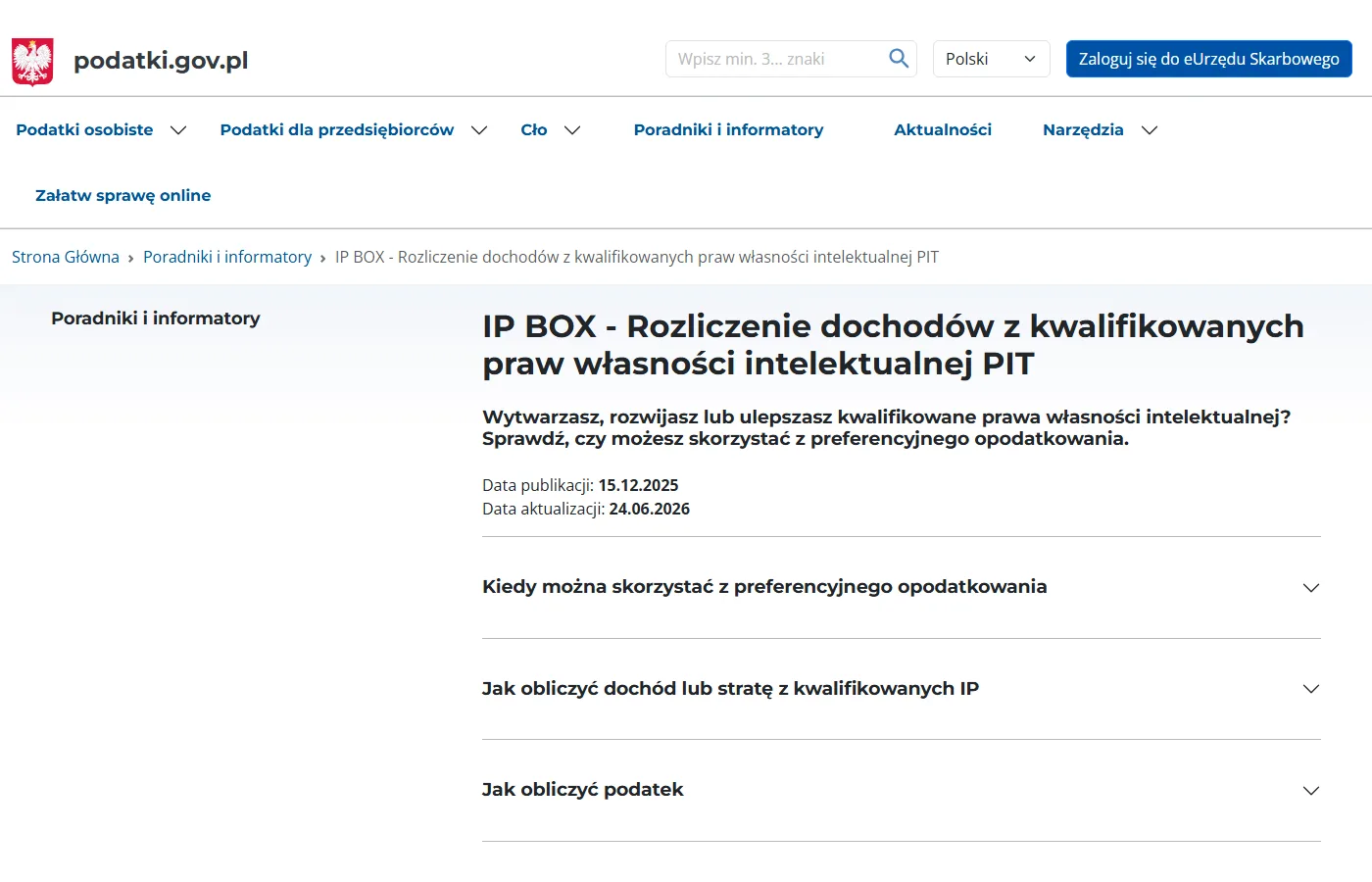Expand the chevron next to 'Cło'

point(572,130)
